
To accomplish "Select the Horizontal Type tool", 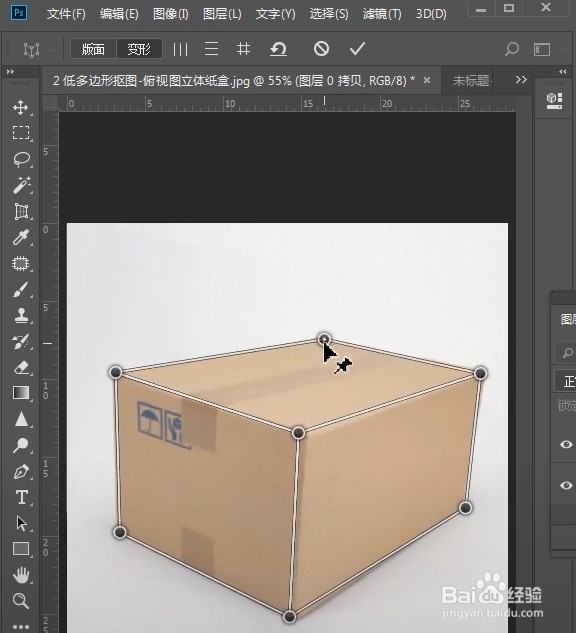I will click(21, 497).
